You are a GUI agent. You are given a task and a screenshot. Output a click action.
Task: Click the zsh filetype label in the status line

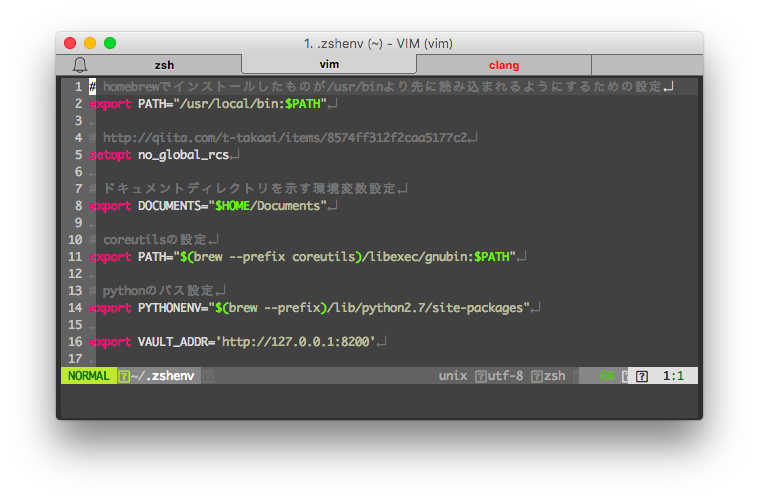pos(554,376)
